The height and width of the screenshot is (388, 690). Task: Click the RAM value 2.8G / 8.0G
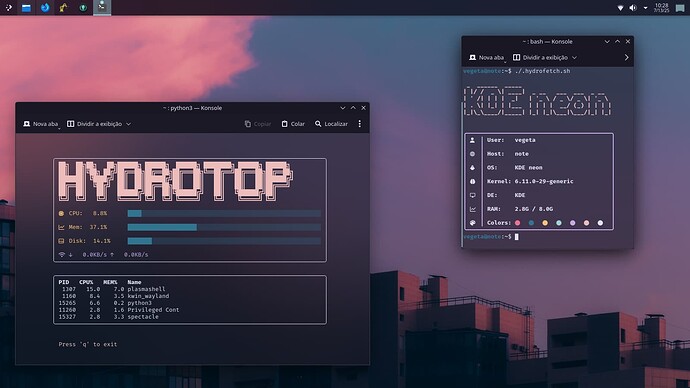point(534,209)
